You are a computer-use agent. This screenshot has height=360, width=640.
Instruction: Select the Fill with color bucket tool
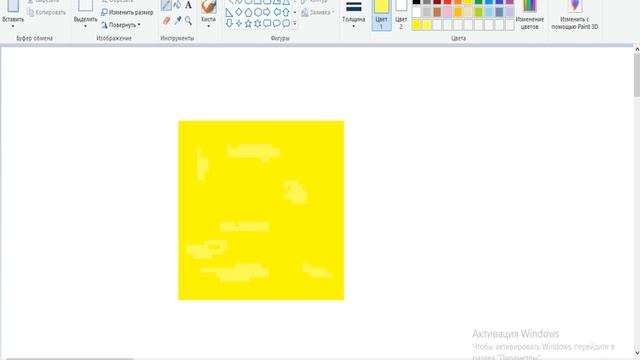coord(177,5)
